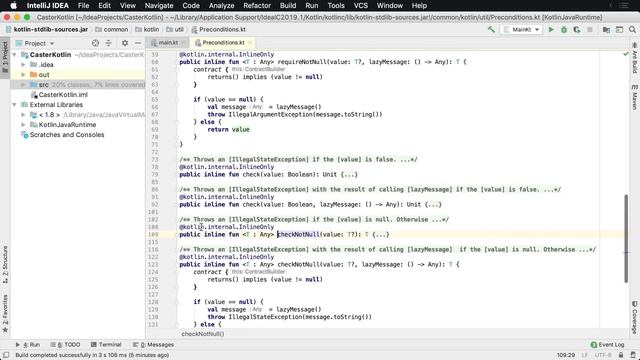This screenshot has width=640, height=360.
Task: Run MainKt with the green play icon
Action: point(551,29)
